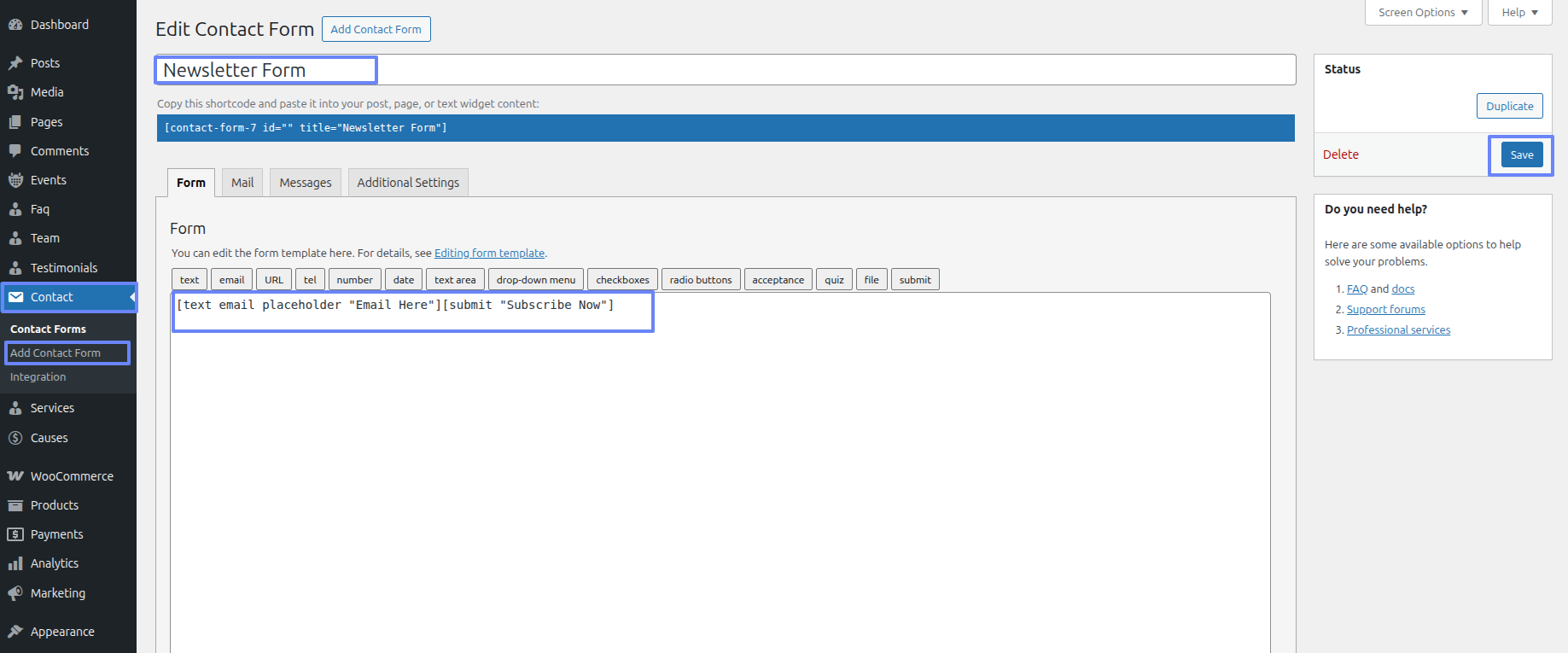The height and width of the screenshot is (653, 1568).
Task: Insert a radio buttons form tag
Action: 701,280
